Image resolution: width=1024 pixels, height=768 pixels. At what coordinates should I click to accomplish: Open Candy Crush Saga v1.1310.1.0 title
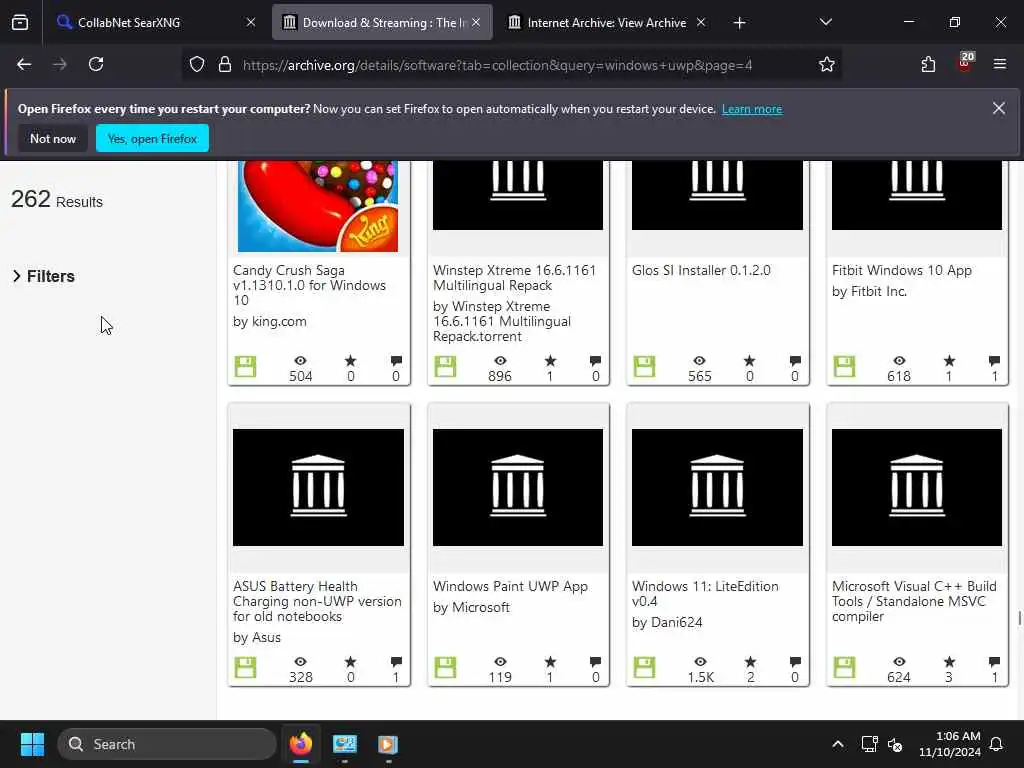(x=310, y=285)
